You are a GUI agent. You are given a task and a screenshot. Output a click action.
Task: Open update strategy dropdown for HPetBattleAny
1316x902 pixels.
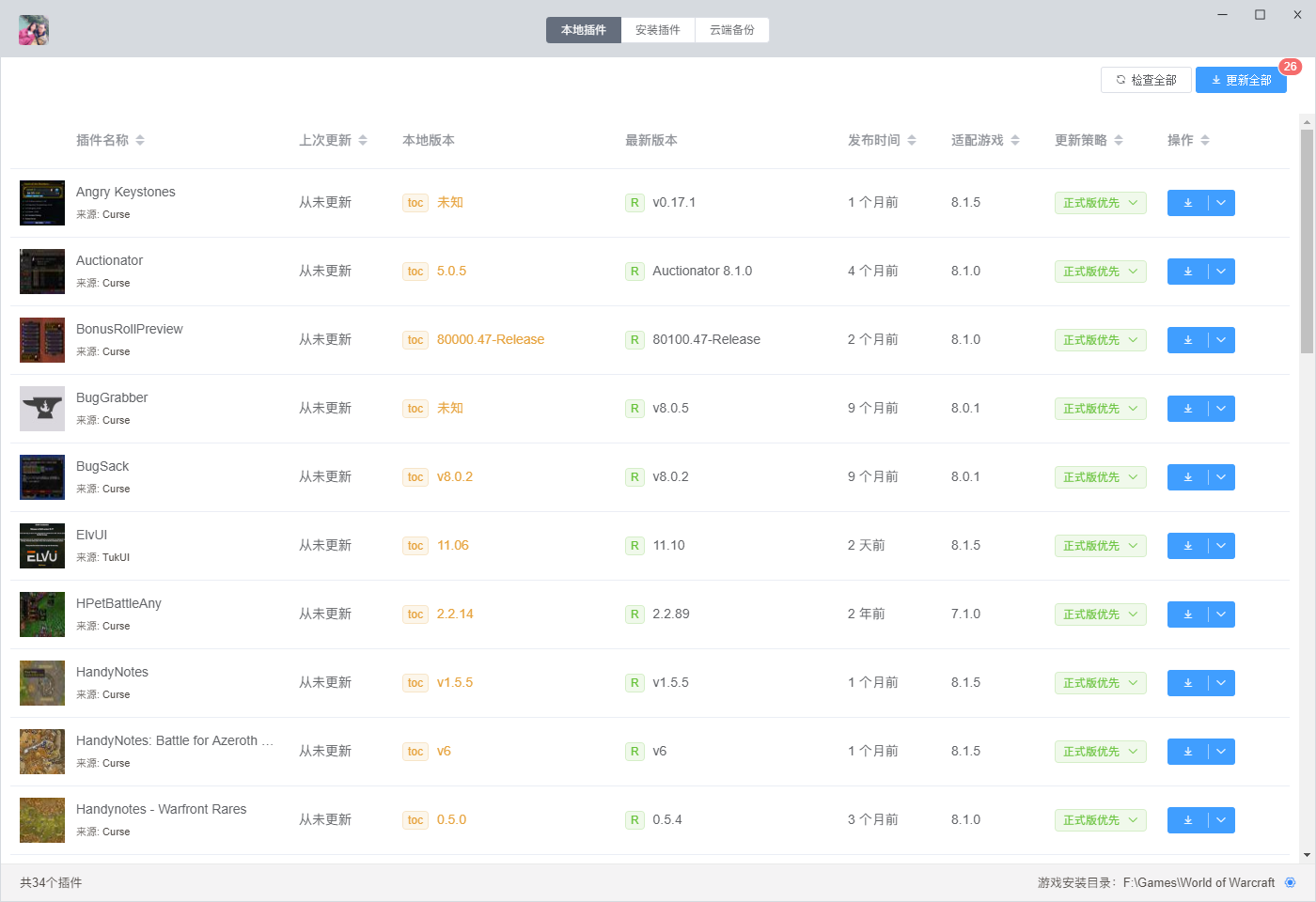(1100, 614)
